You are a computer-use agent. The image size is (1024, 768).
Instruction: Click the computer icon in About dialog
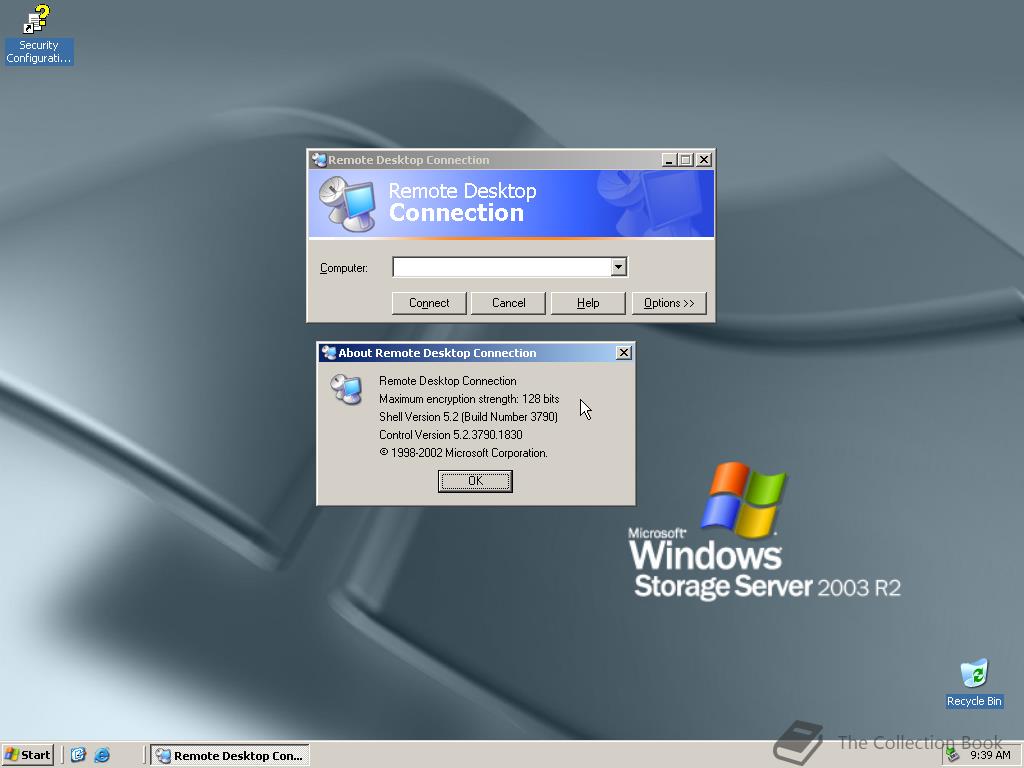pos(347,389)
